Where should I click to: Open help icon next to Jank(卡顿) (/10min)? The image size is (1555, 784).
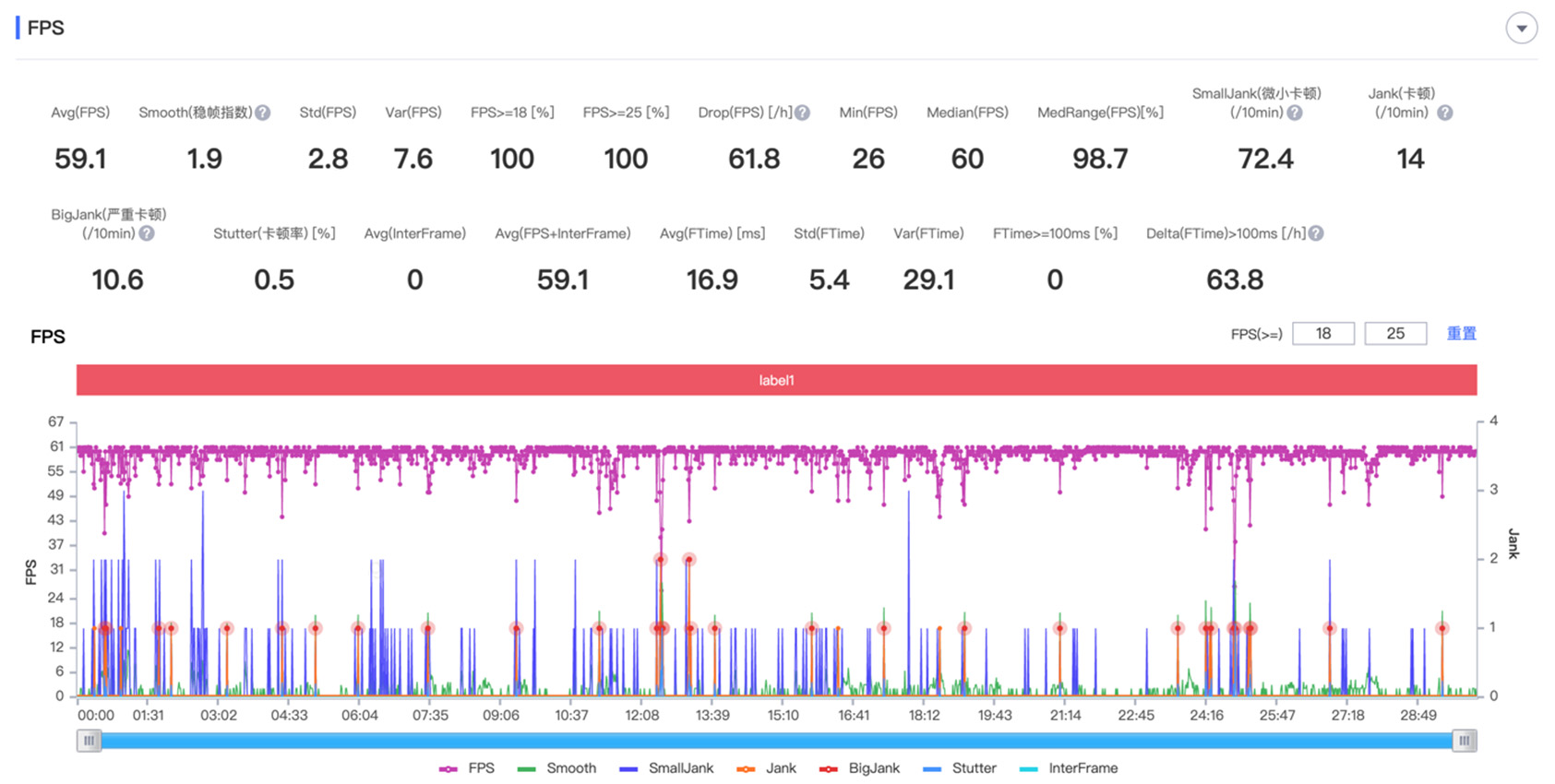click(1445, 113)
